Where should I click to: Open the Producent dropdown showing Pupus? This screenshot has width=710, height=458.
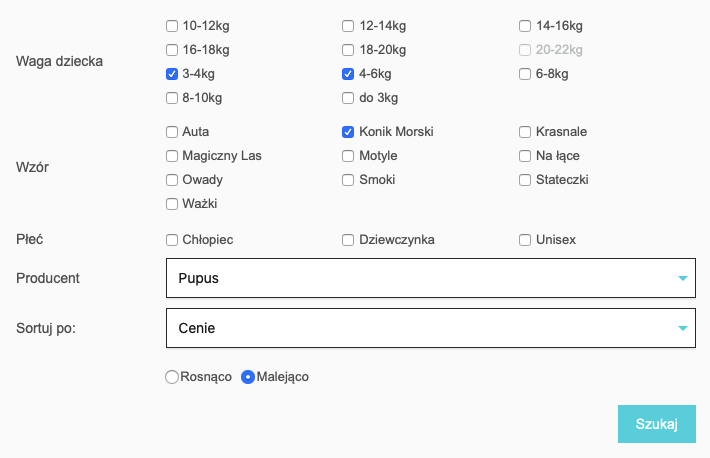coord(430,278)
